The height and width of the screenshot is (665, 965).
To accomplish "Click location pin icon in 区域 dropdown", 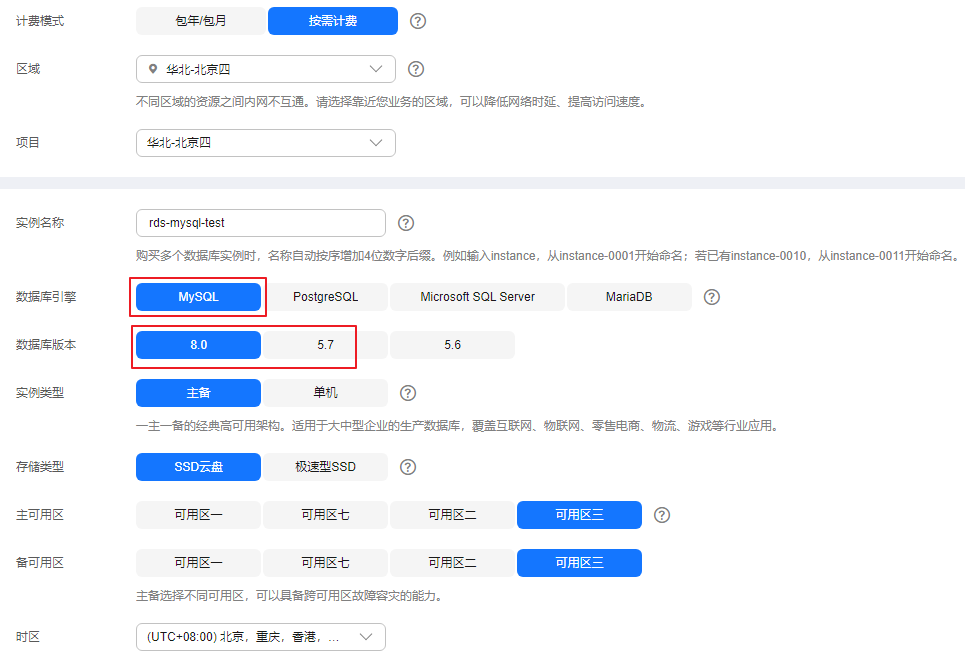I will [153, 69].
